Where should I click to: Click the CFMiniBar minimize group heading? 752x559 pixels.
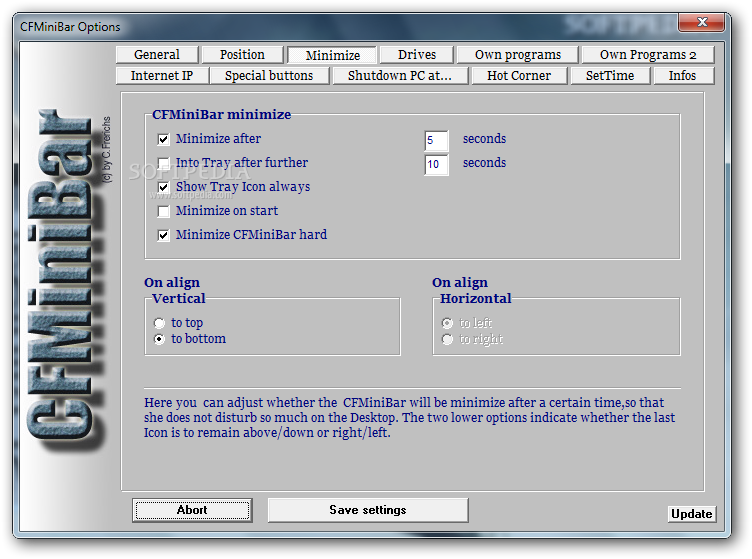[222, 115]
